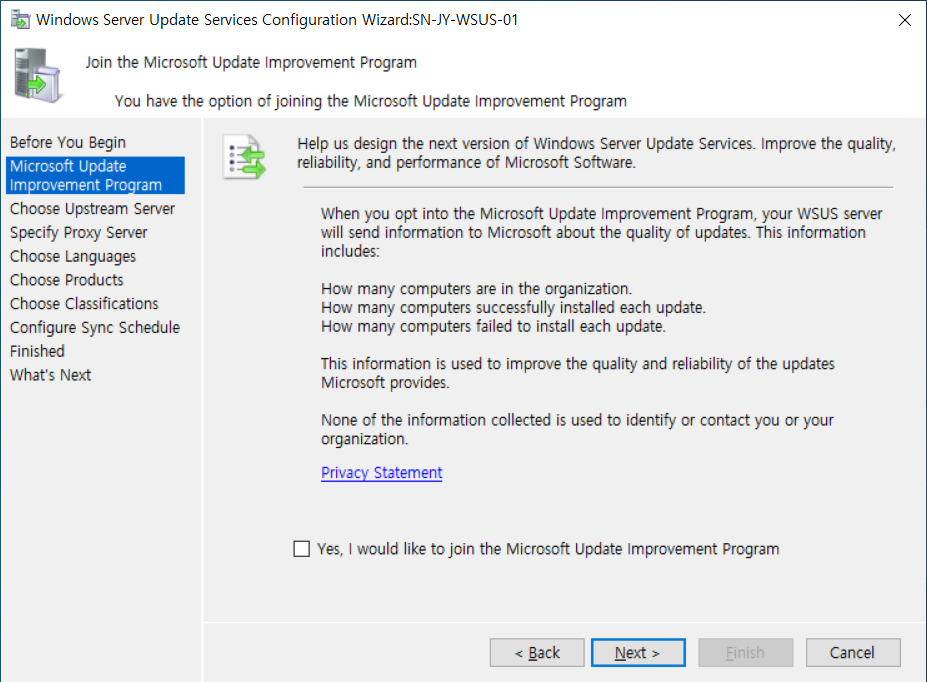Screen dimensions: 927x682
Task: Click the subtitle 'You have the option of joining'
Action: 371,101
